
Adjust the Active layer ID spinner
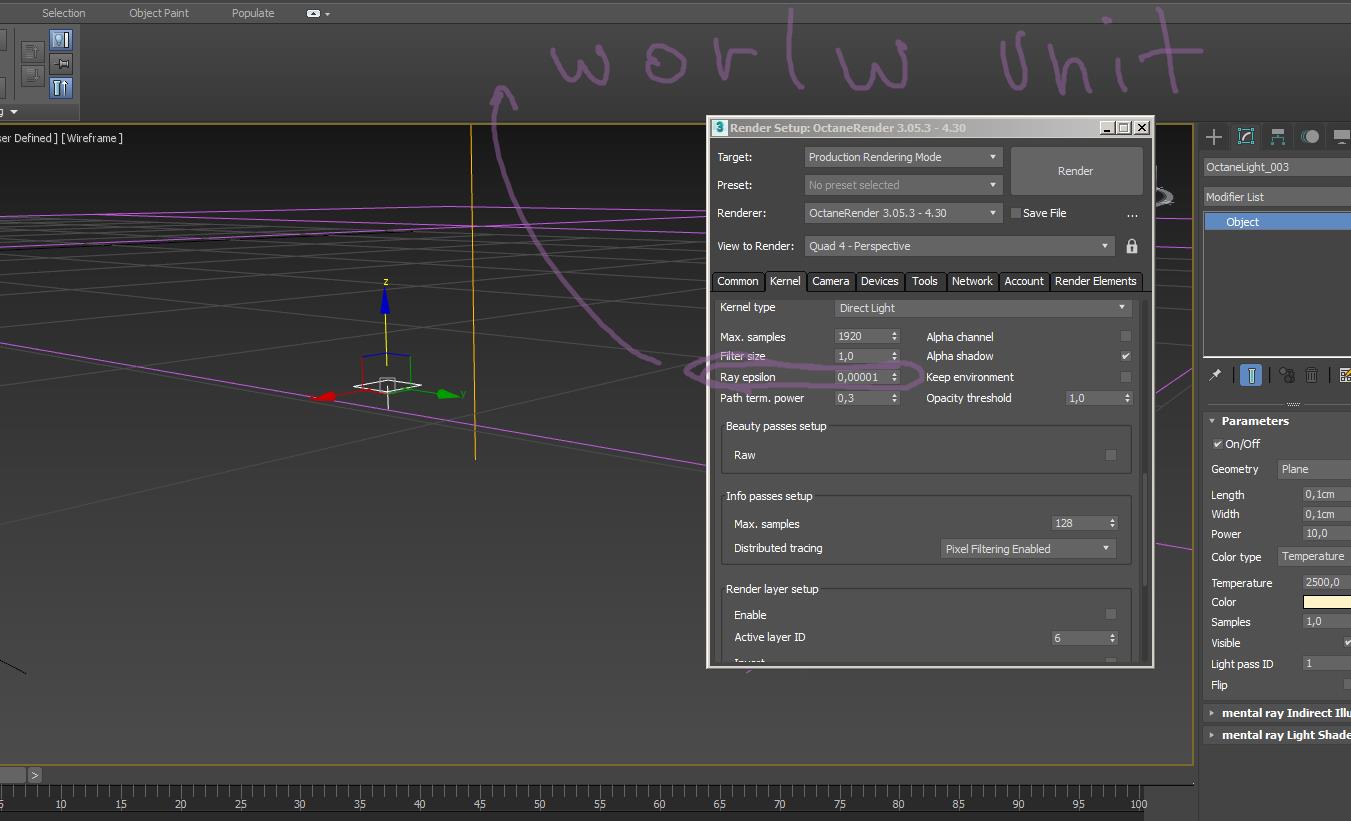(x=1112, y=638)
